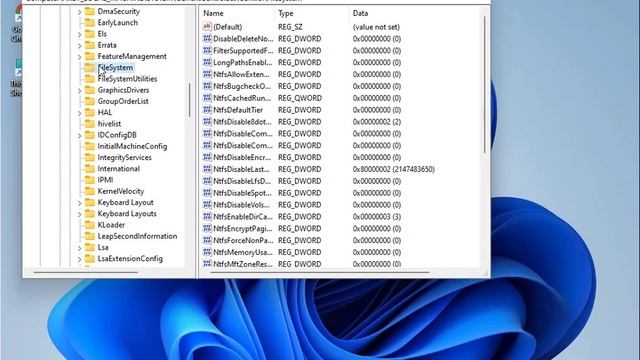The image size is (640, 360).
Task: Select the IntegrityServices key
Action: (x=124, y=158)
